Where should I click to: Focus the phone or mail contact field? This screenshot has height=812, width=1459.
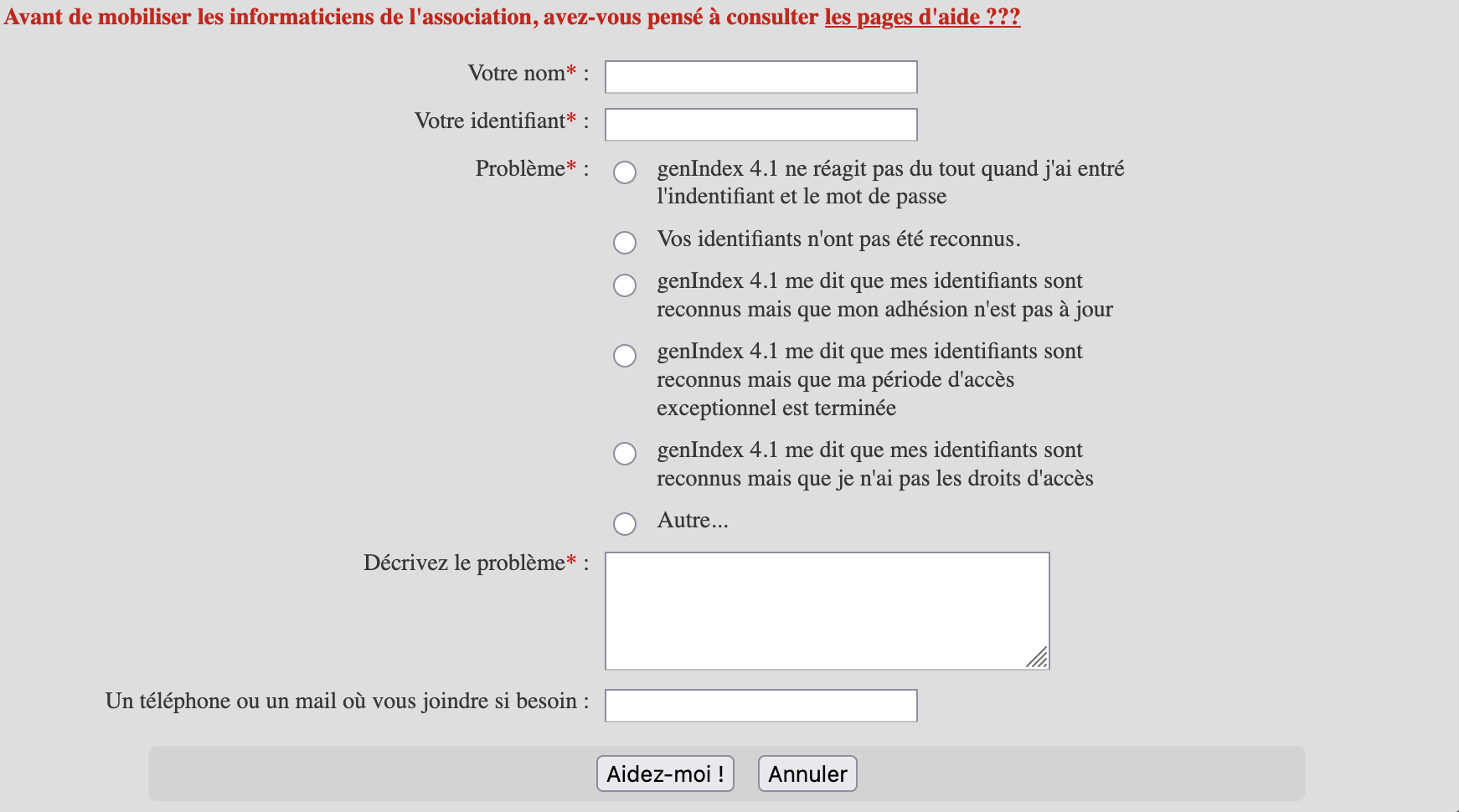pyautogui.click(x=760, y=706)
